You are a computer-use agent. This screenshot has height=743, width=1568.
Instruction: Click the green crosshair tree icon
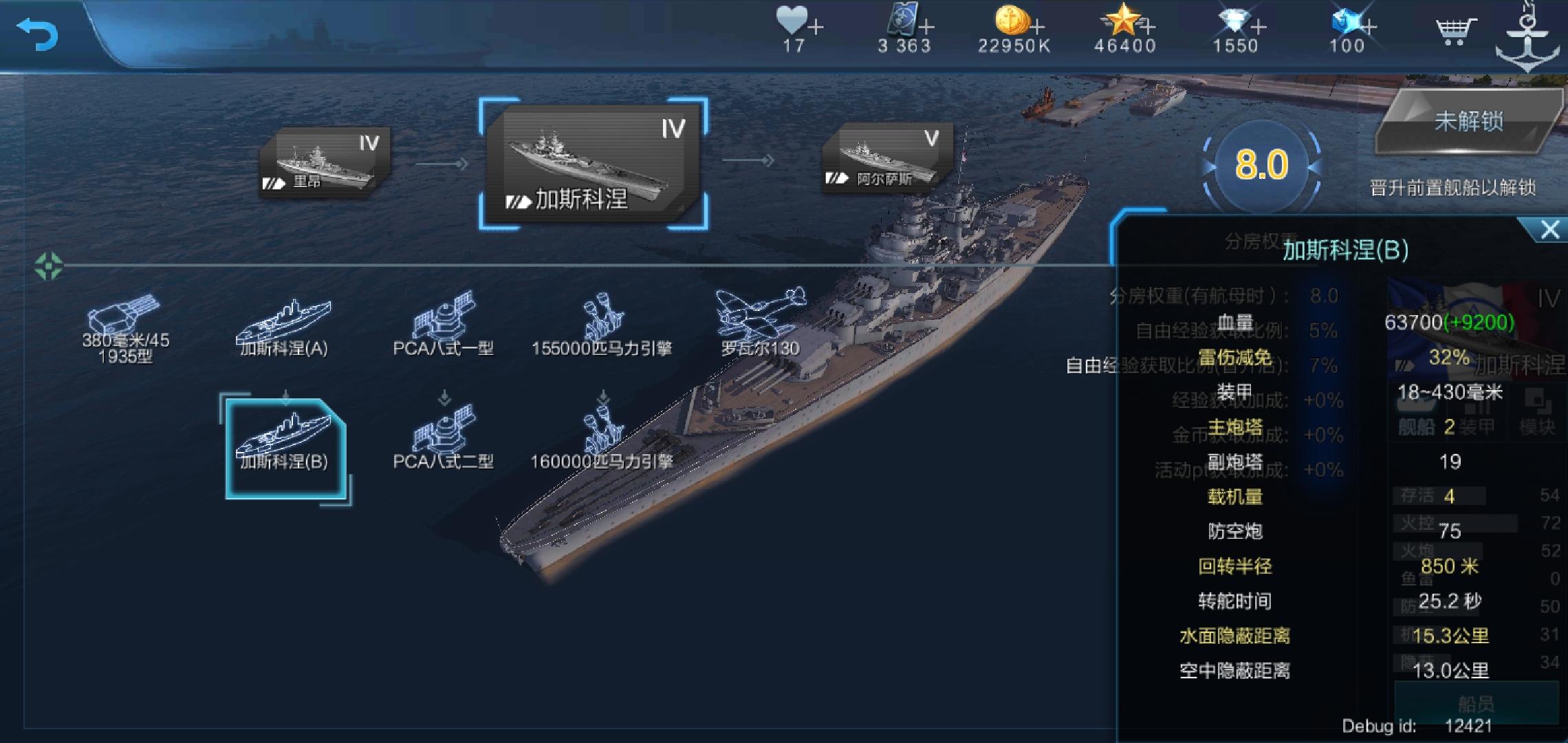(48, 266)
